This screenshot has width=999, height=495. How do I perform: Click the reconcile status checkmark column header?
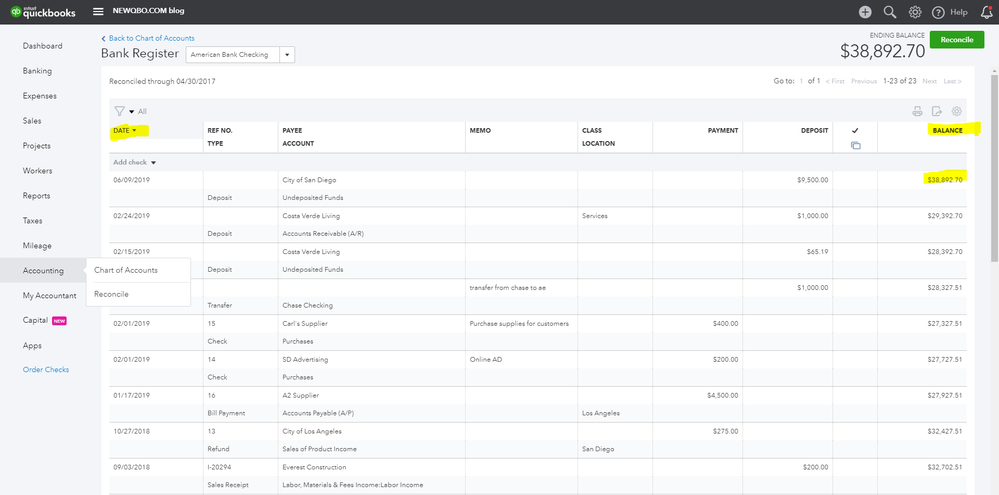(855, 131)
